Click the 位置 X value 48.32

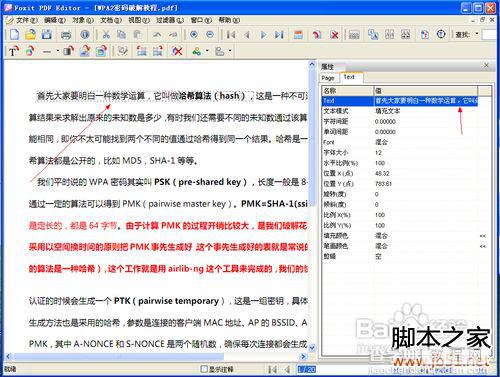[382, 173]
